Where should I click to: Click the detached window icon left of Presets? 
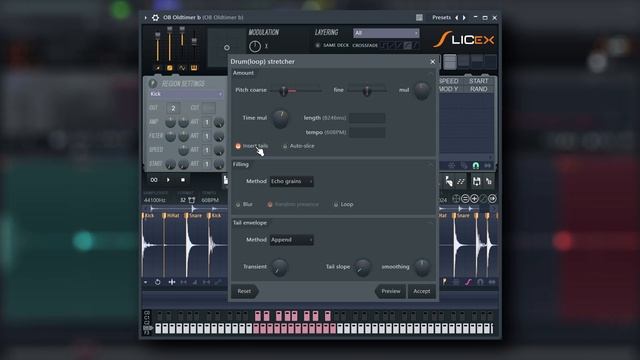tap(419, 18)
